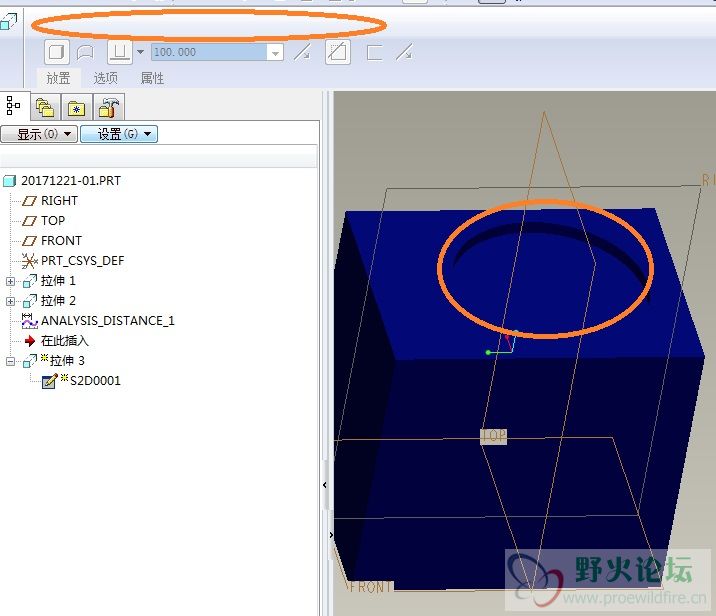Image resolution: width=716 pixels, height=616 pixels.
Task: Open the favorites navigator tab
Action: coord(76,108)
